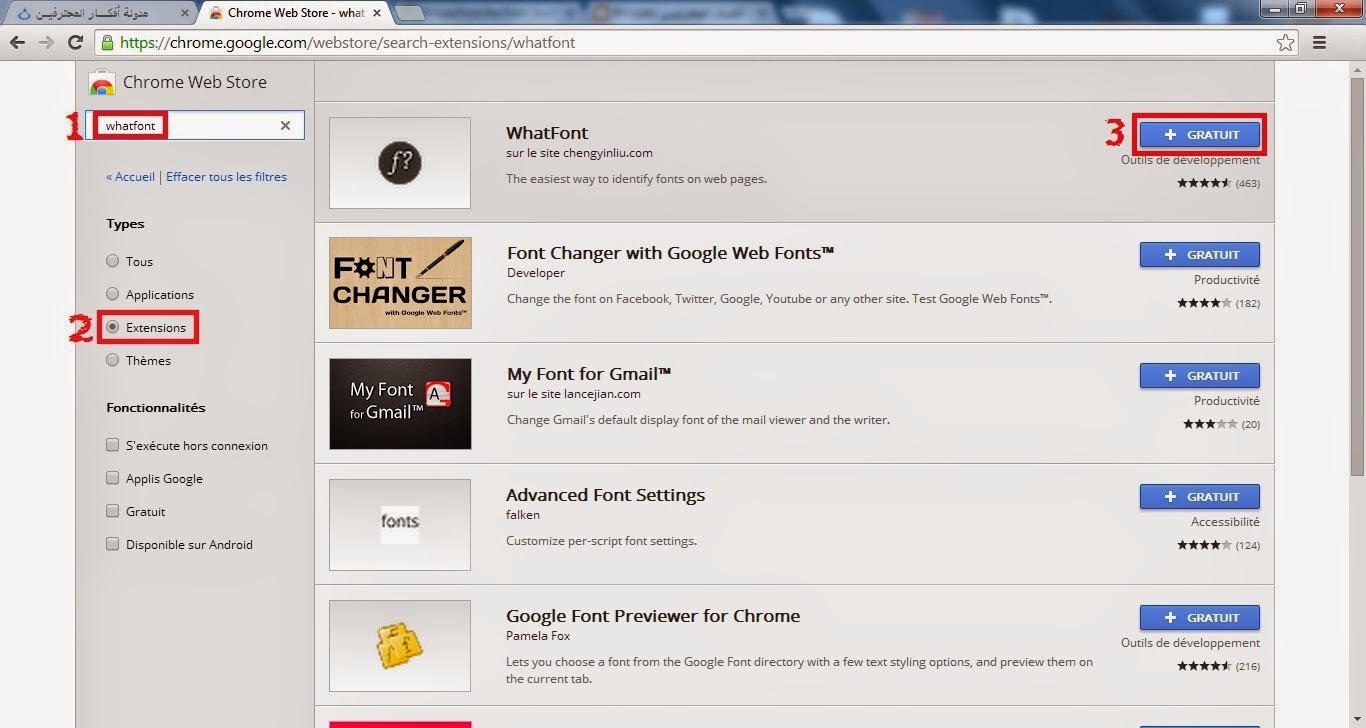Open the Font Changer thumbnail image
This screenshot has height=728, width=1366.
point(400,283)
